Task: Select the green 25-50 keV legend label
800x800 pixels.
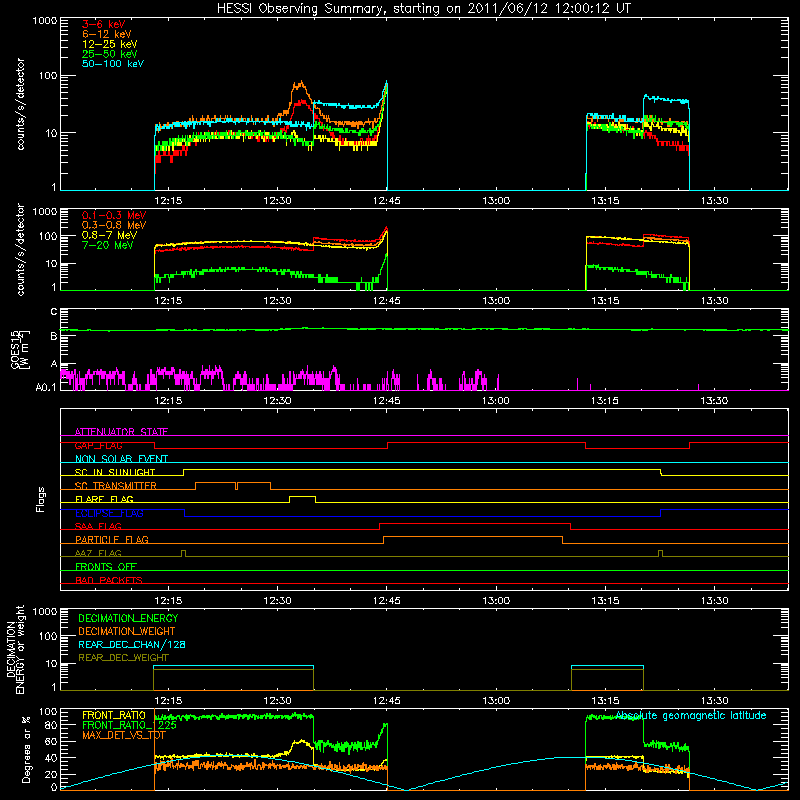Action: 110,54
